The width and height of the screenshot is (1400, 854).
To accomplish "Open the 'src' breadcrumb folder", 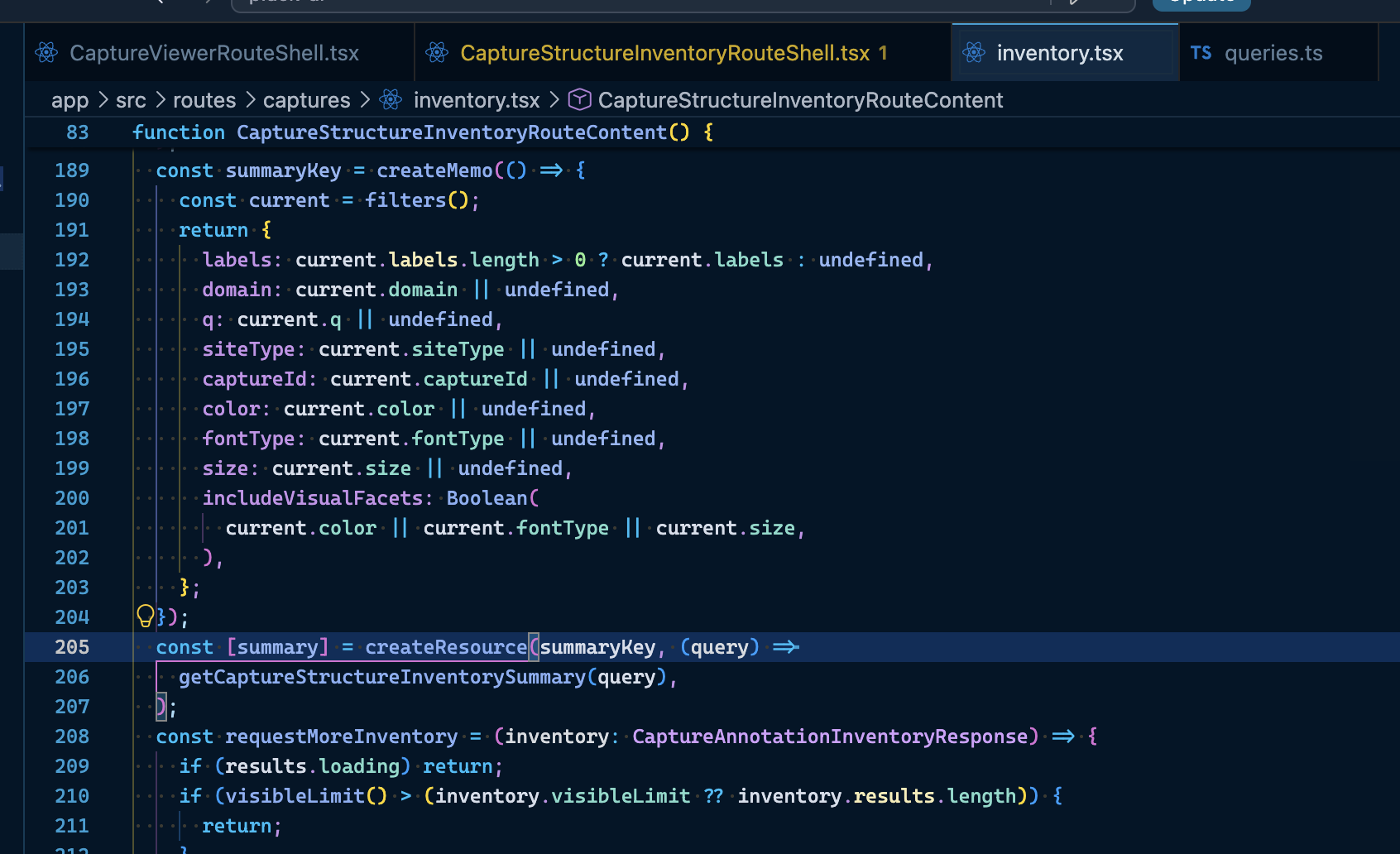I will [131, 101].
